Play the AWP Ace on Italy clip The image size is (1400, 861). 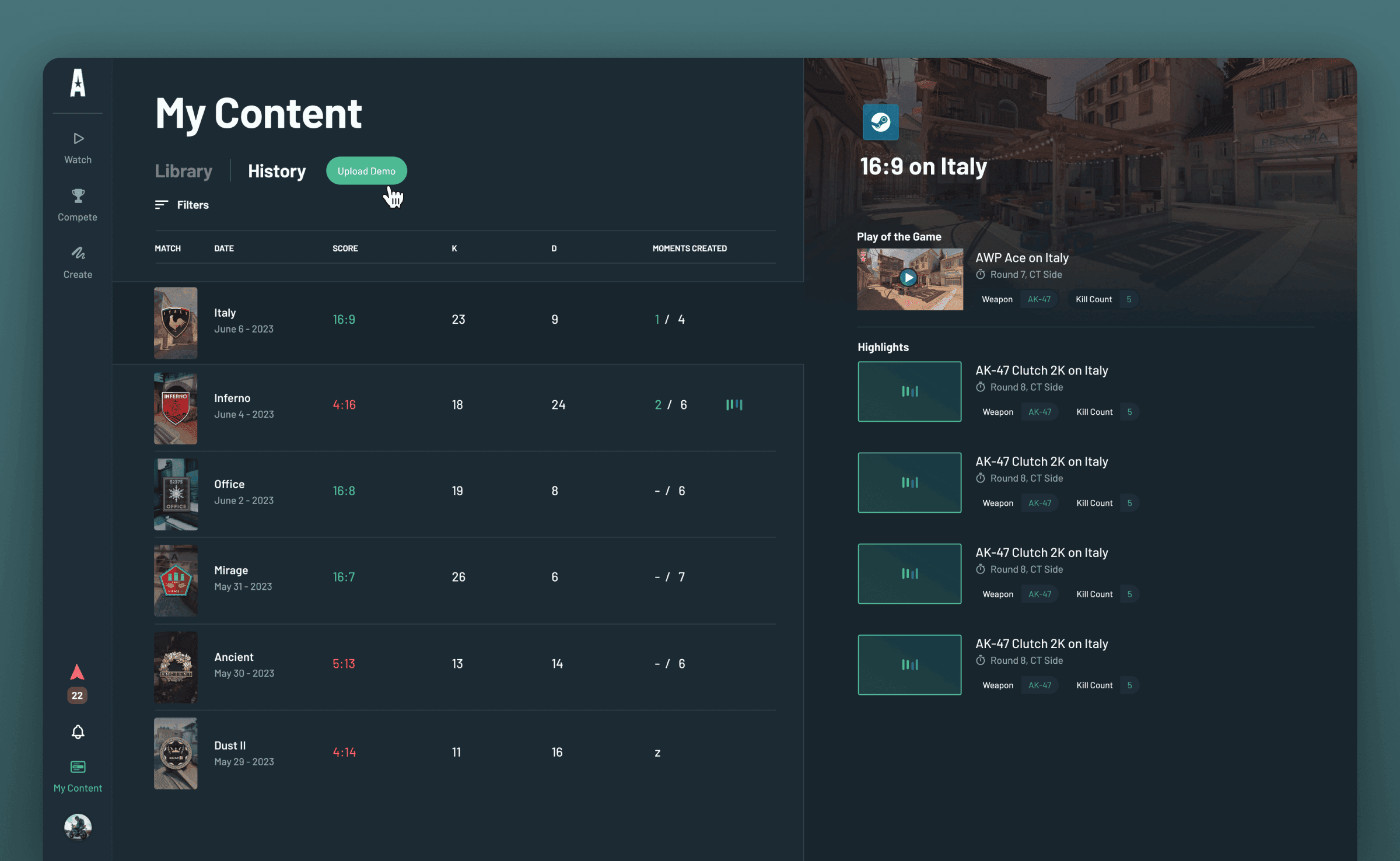pos(908,278)
